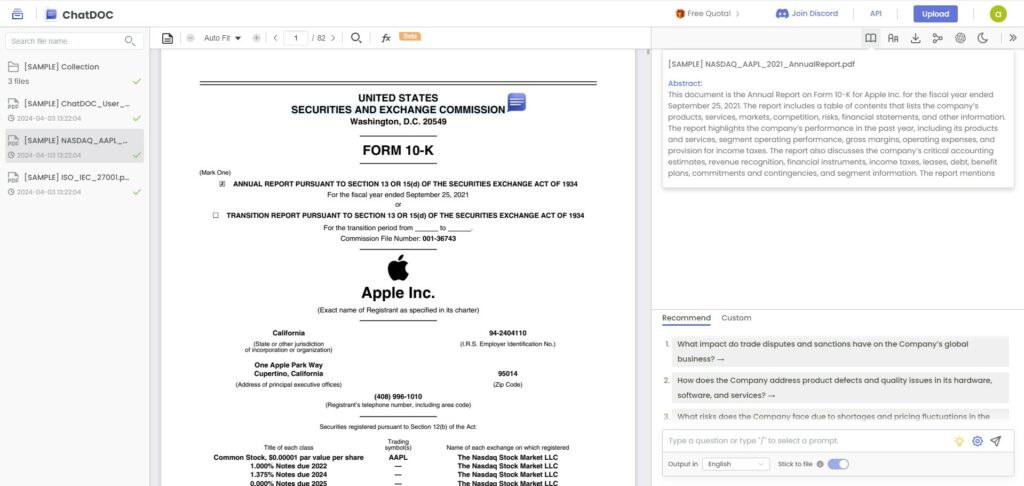Screen dimensions: 1024x486
Task: Click the Abstract label
Action: 684,83
